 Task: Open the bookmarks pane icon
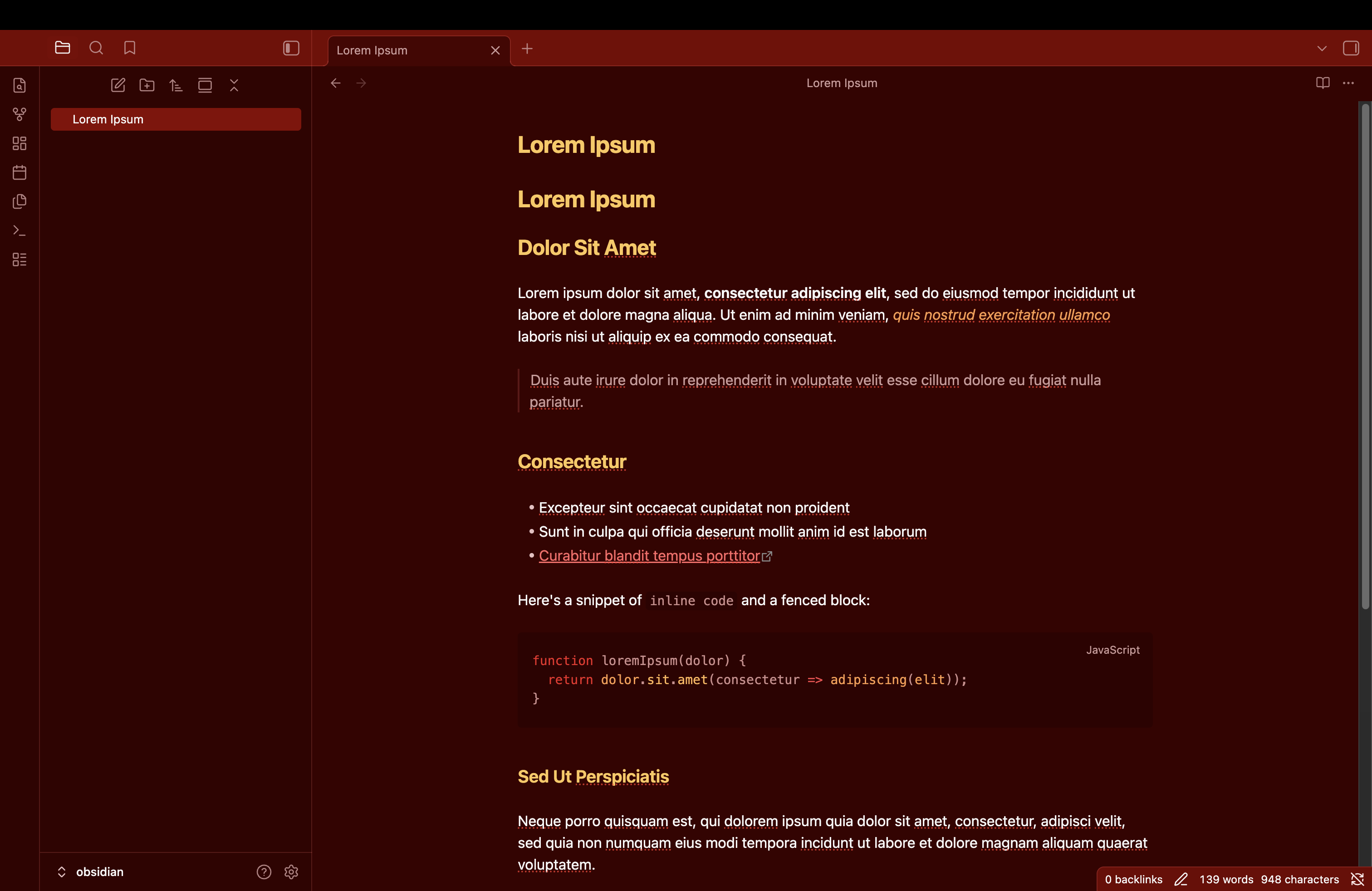pos(130,48)
